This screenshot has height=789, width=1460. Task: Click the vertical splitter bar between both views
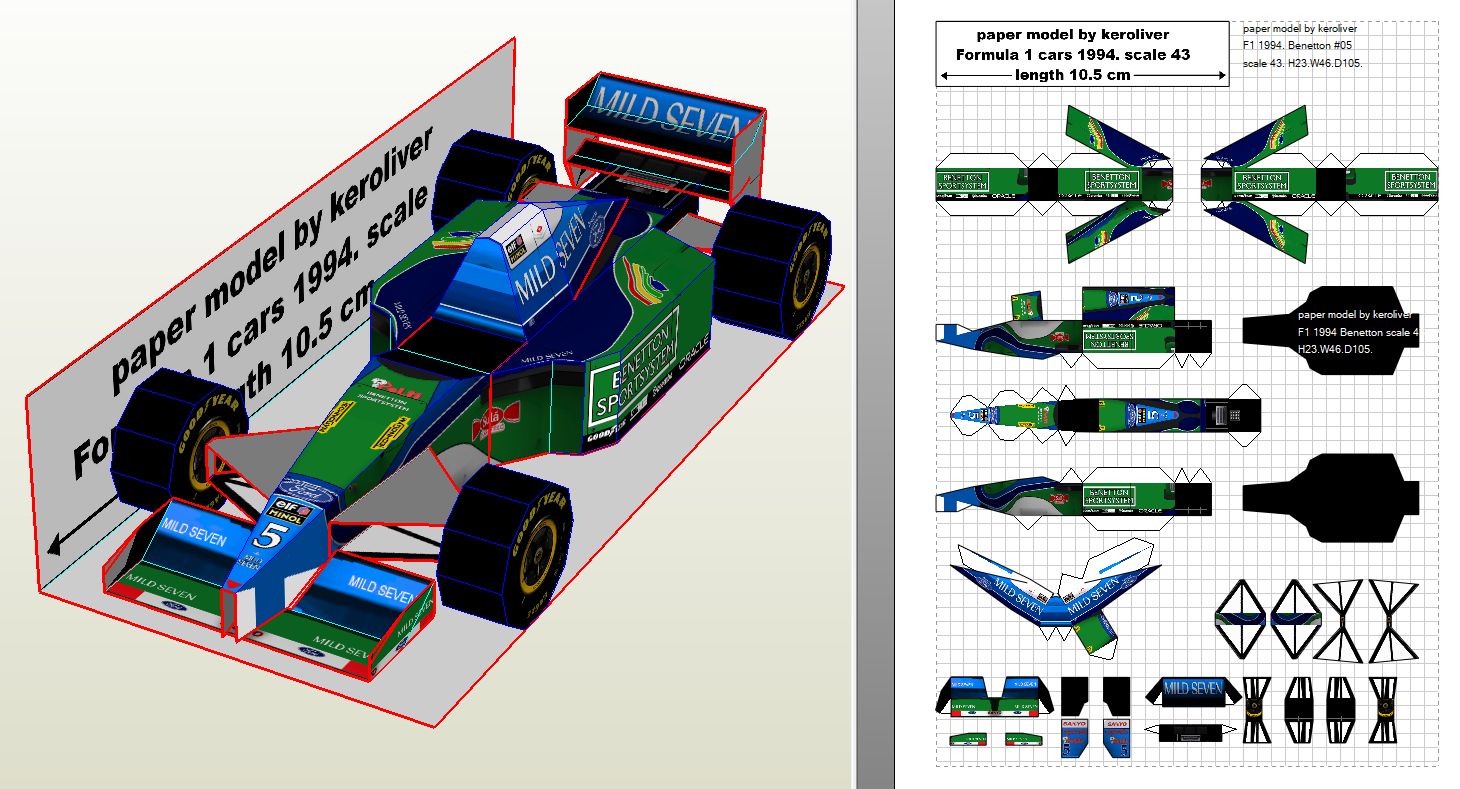pos(875,394)
